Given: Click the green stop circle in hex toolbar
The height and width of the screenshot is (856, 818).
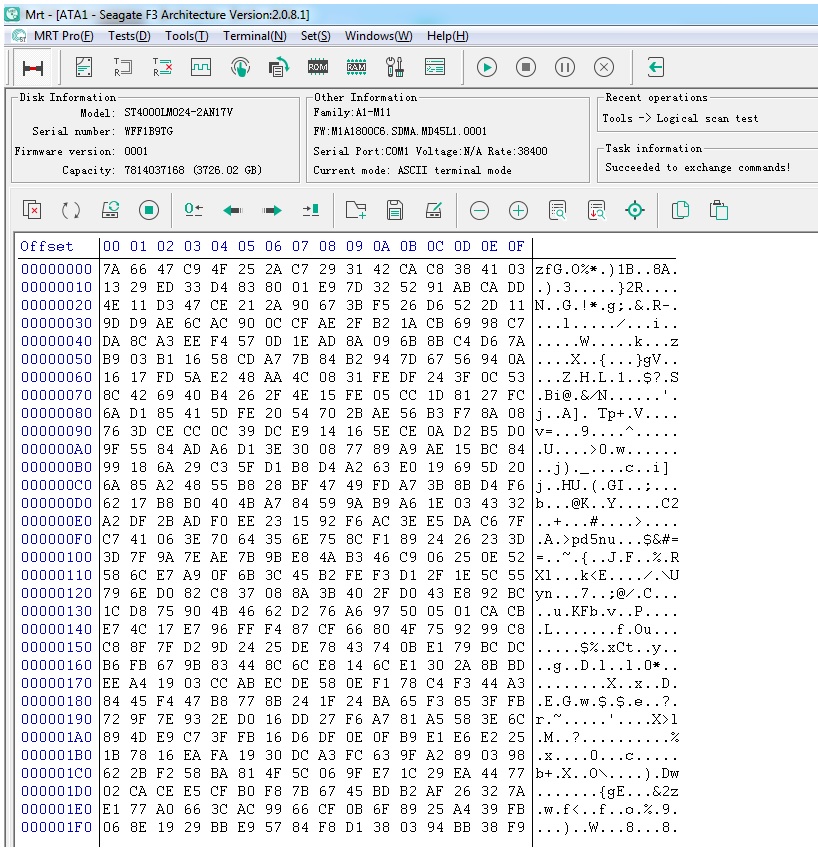Looking at the screenshot, I should click(x=149, y=210).
